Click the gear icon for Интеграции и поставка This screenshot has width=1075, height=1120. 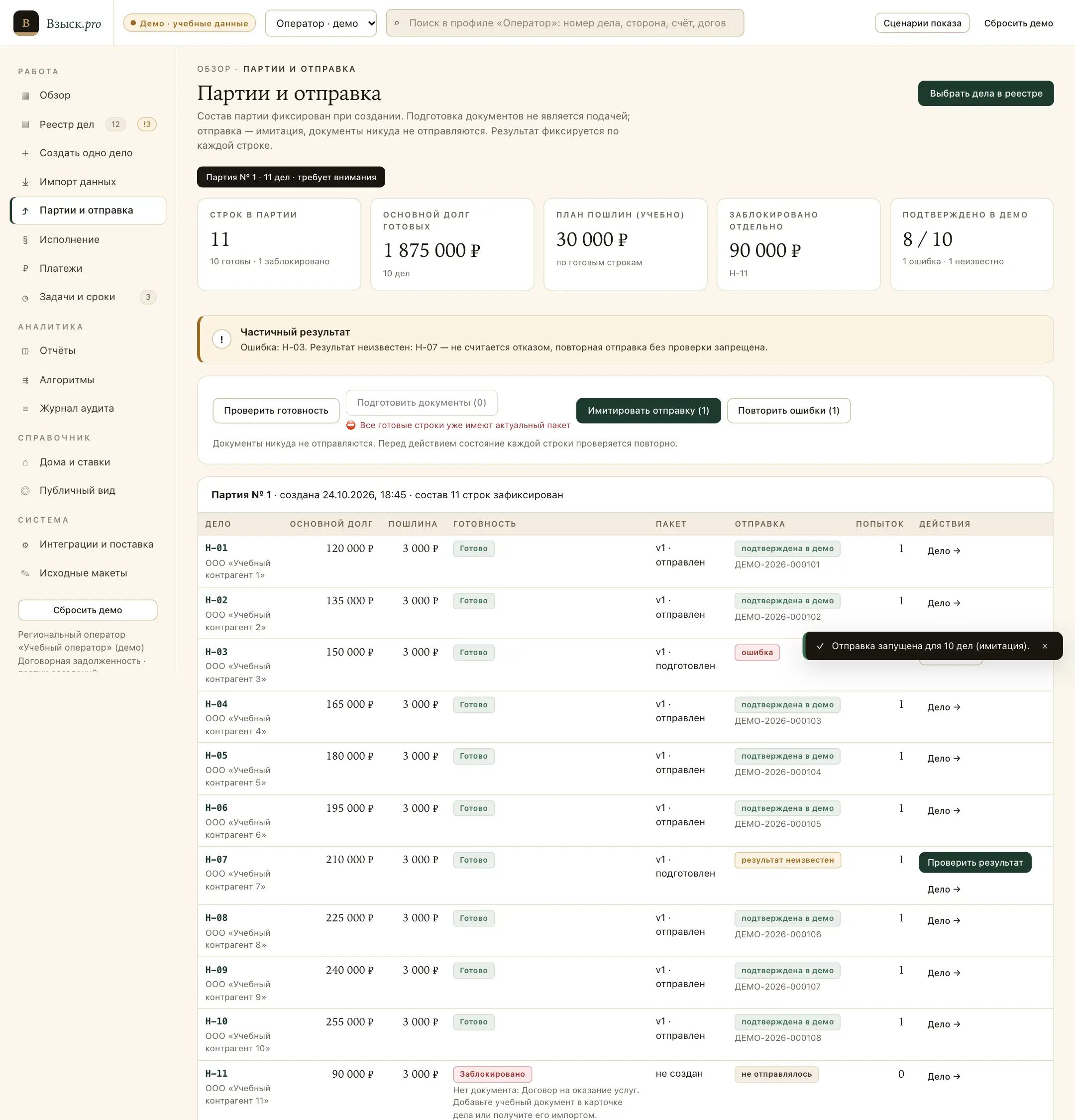25,545
